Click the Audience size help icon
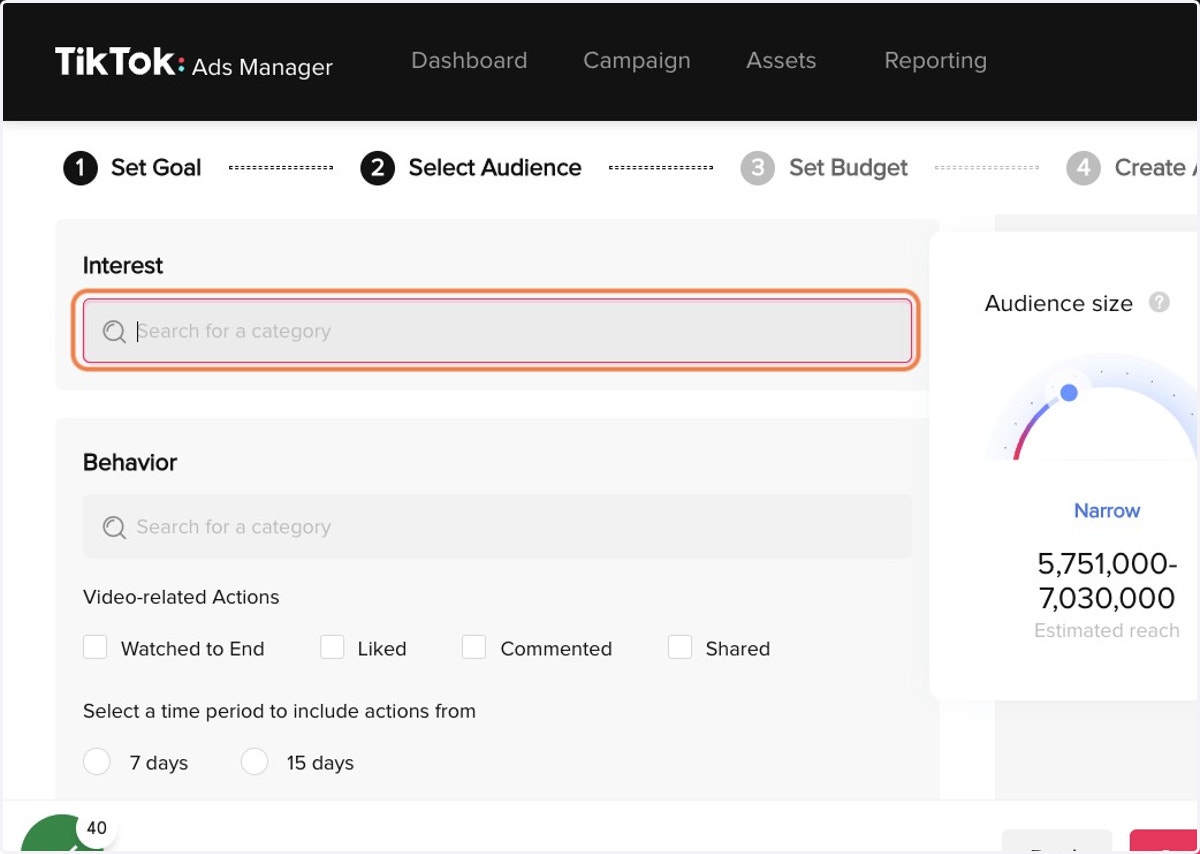This screenshot has width=1200, height=854. pos(1159,302)
